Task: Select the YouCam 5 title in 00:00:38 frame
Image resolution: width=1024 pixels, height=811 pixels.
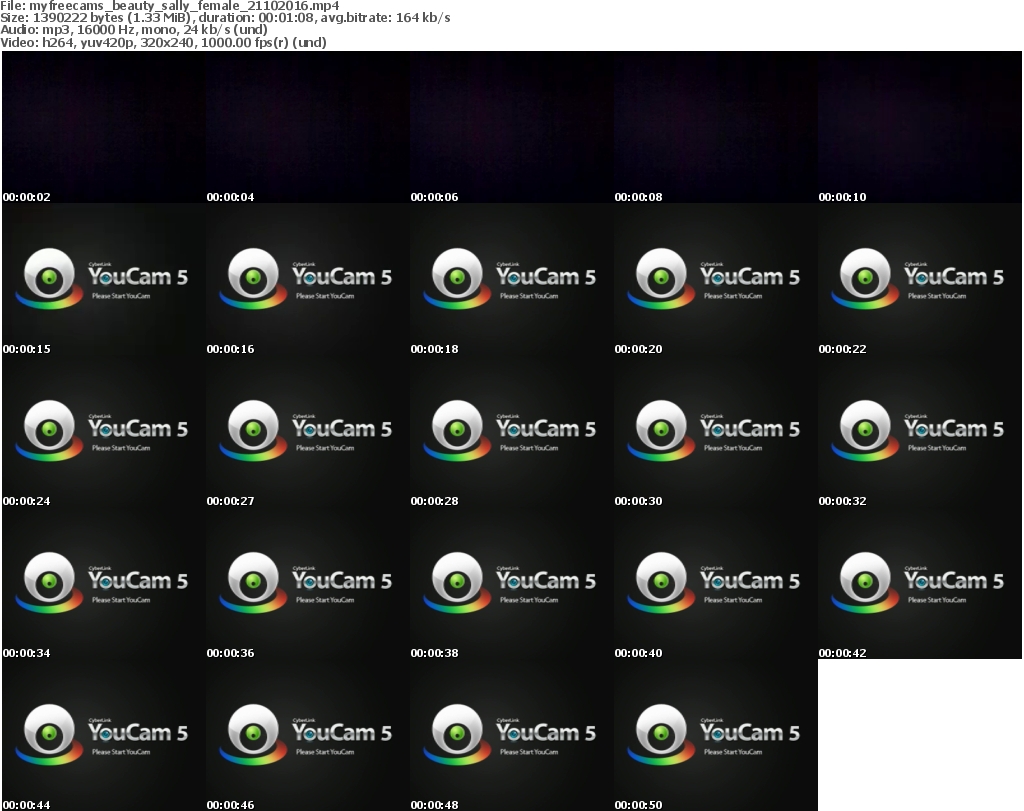Action: coord(546,581)
